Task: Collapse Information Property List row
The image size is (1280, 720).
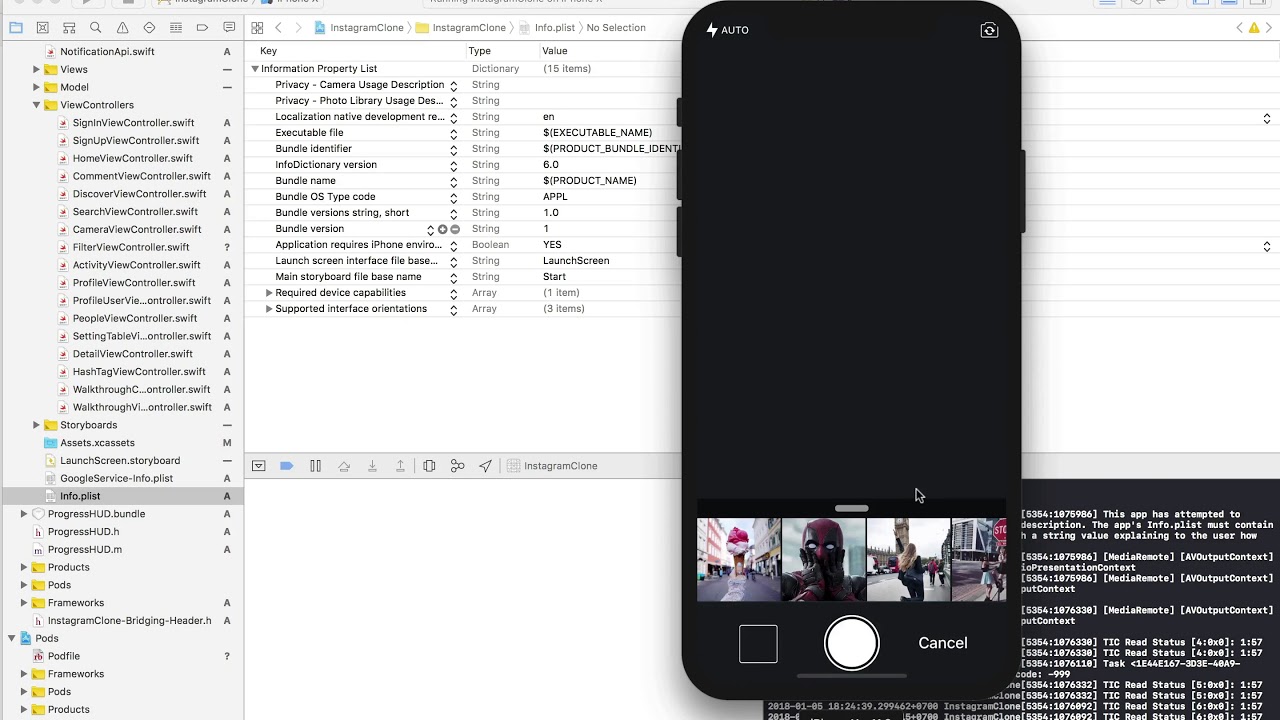Action: click(255, 69)
